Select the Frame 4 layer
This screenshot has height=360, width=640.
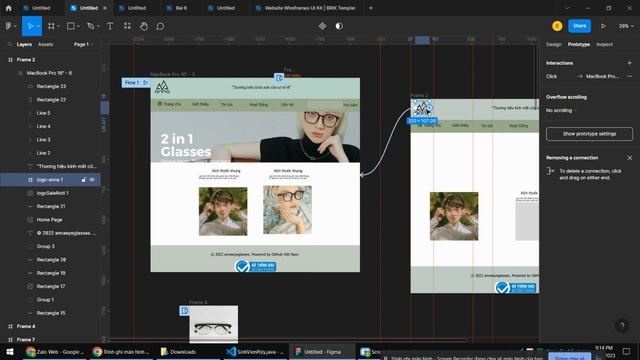tap(26, 326)
